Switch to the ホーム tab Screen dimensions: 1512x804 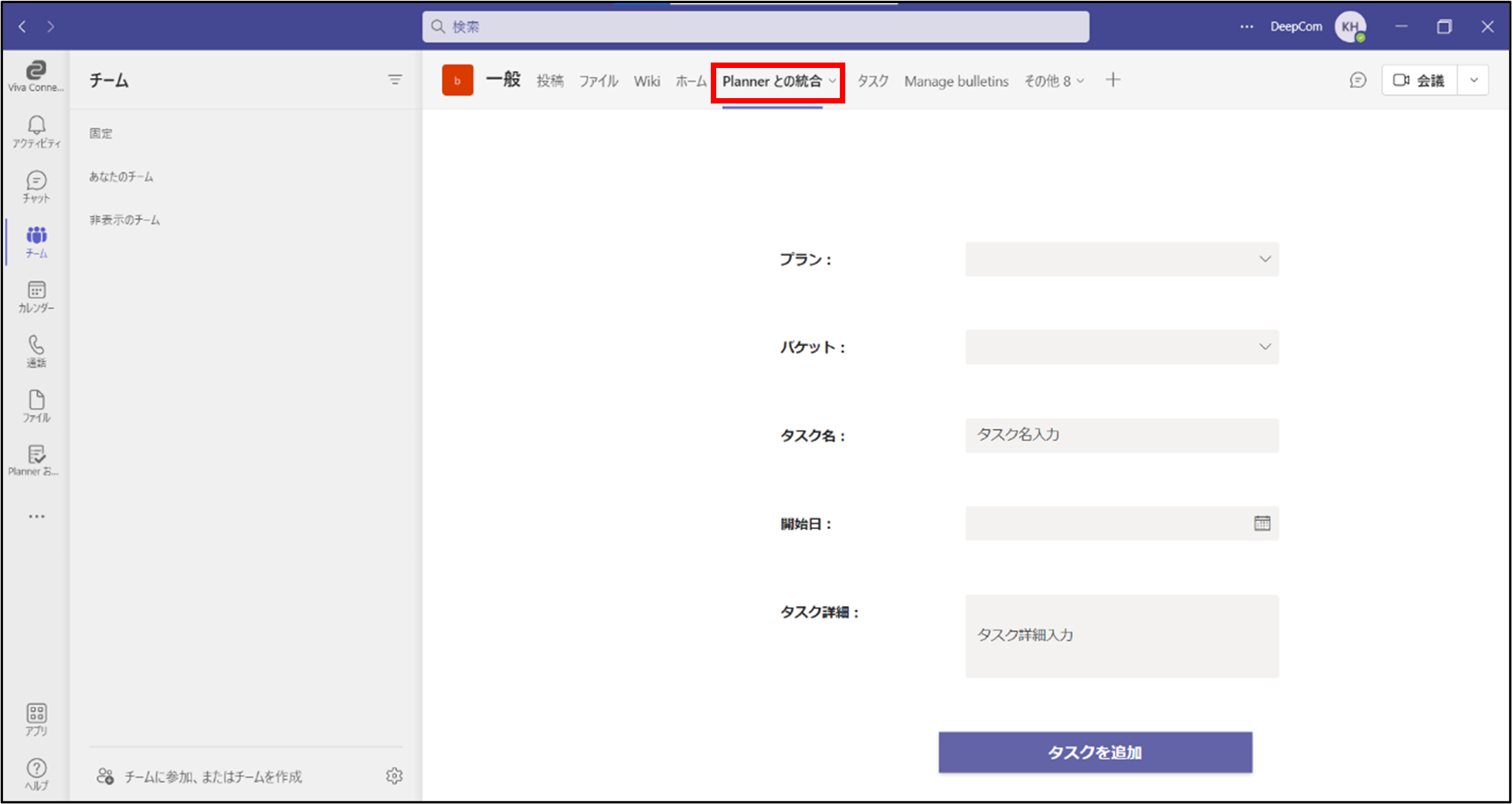pos(691,81)
